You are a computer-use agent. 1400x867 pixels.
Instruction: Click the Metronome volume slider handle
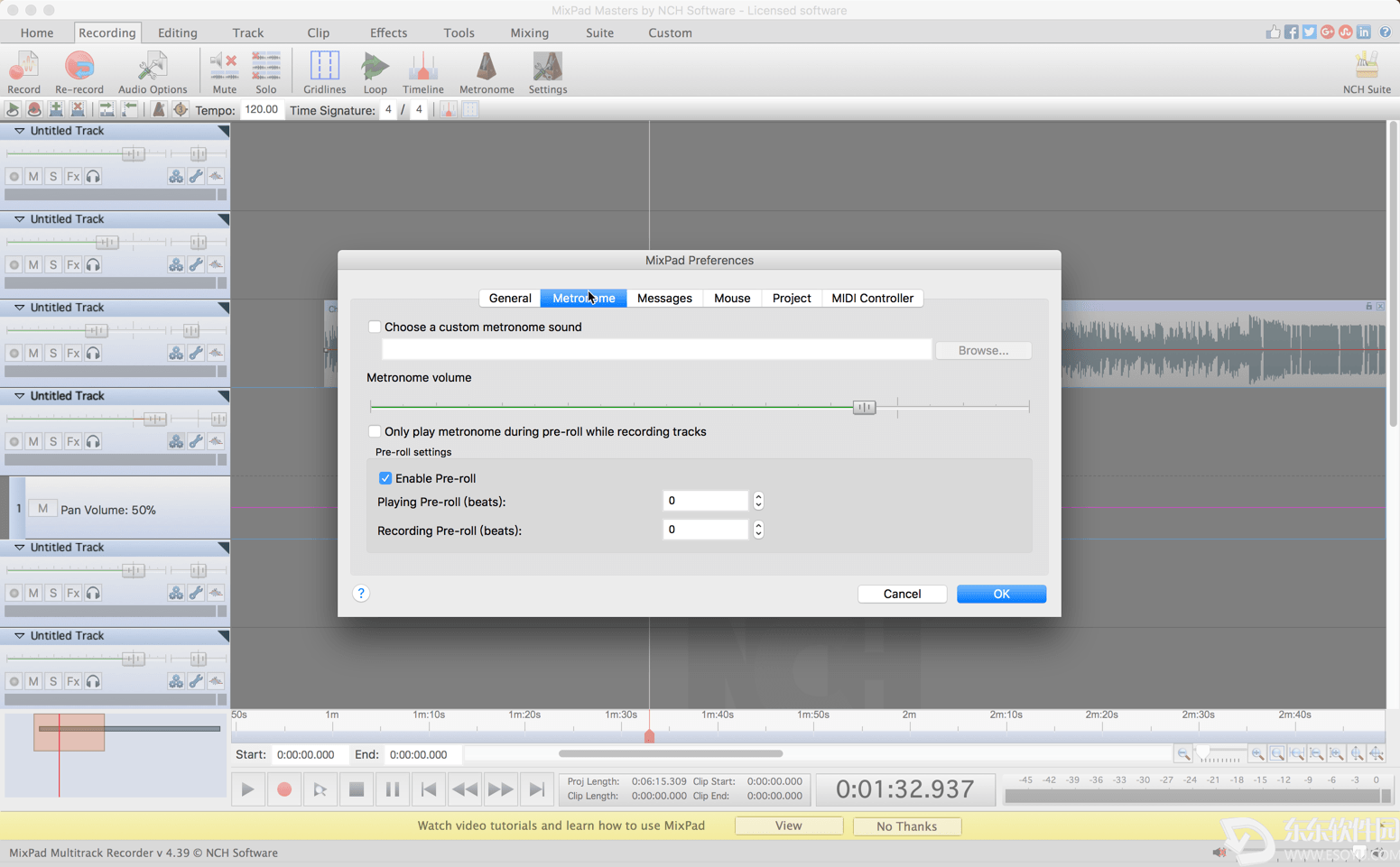point(864,407)
